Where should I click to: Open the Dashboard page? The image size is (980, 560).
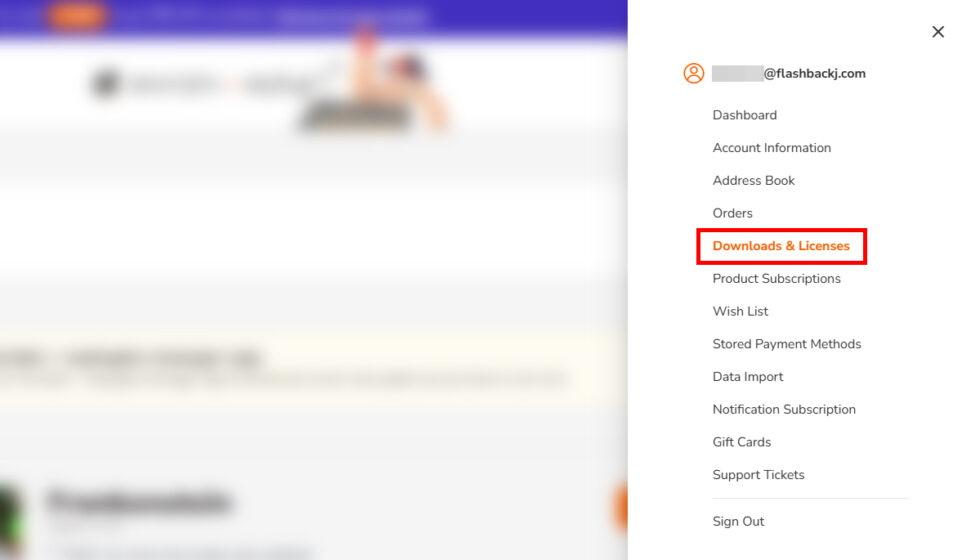(x=744, y=115)
